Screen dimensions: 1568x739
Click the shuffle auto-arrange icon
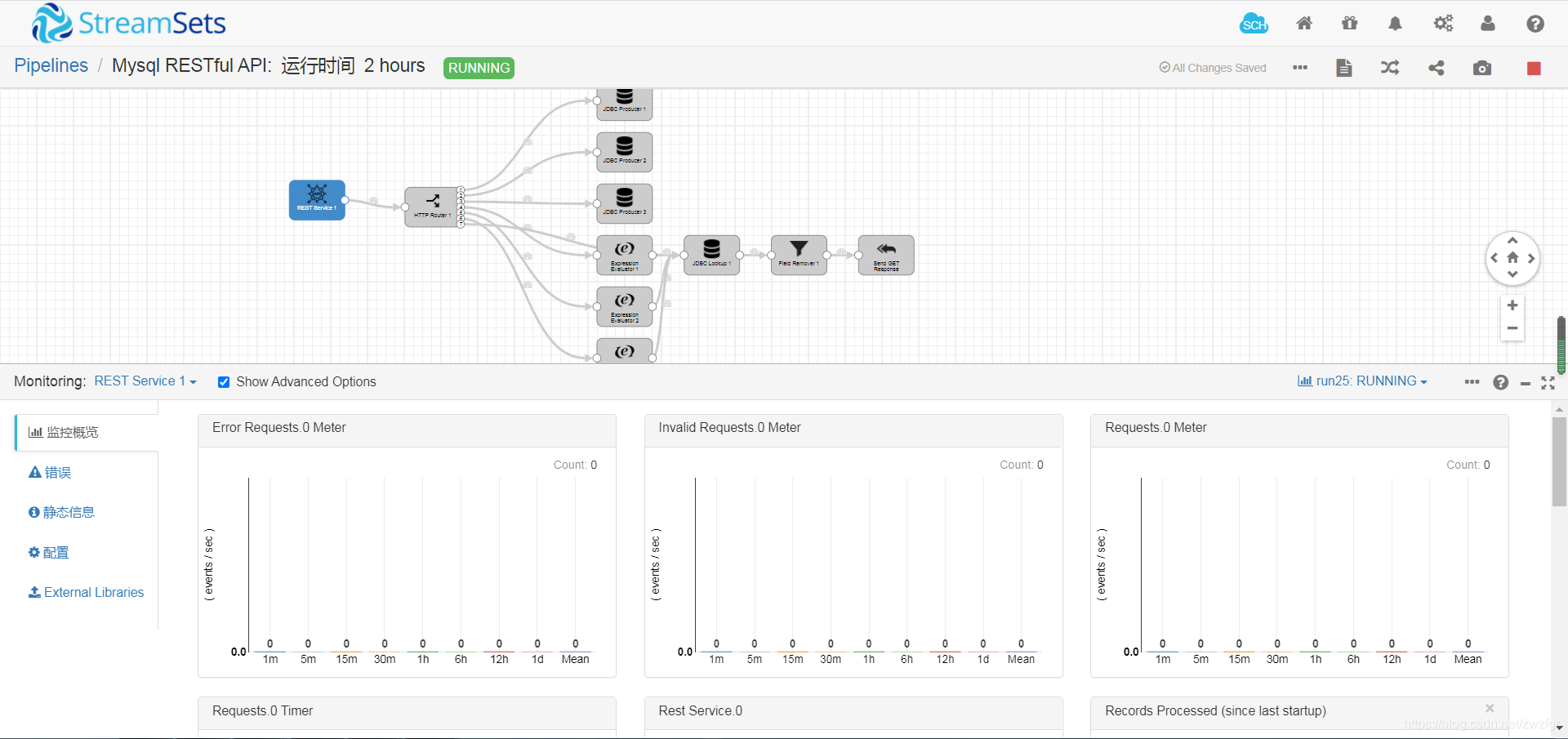tap(1390, 68)
